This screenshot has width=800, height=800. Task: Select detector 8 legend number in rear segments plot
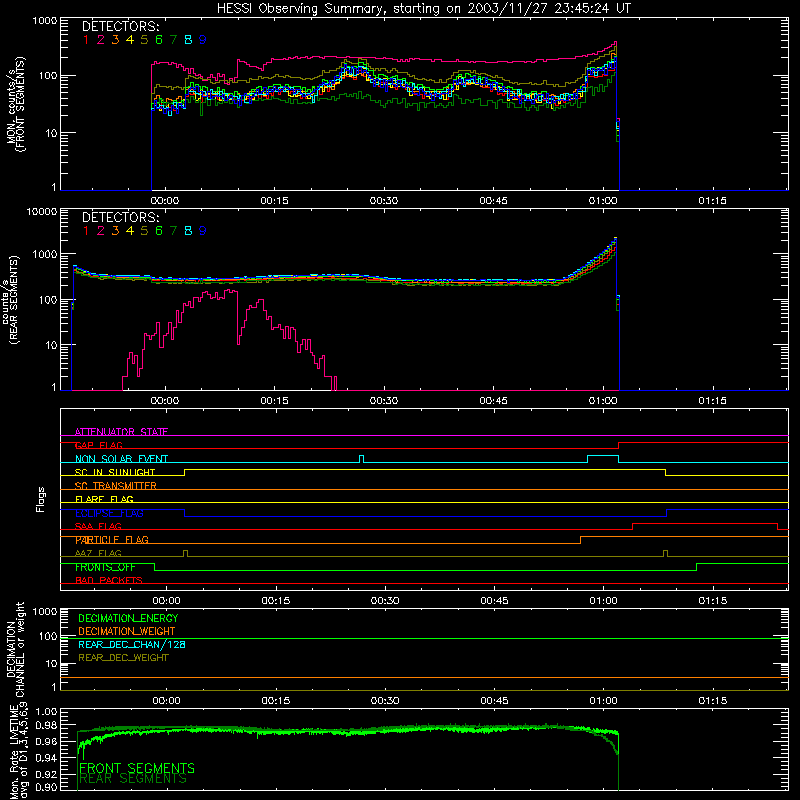click(188, 231)
